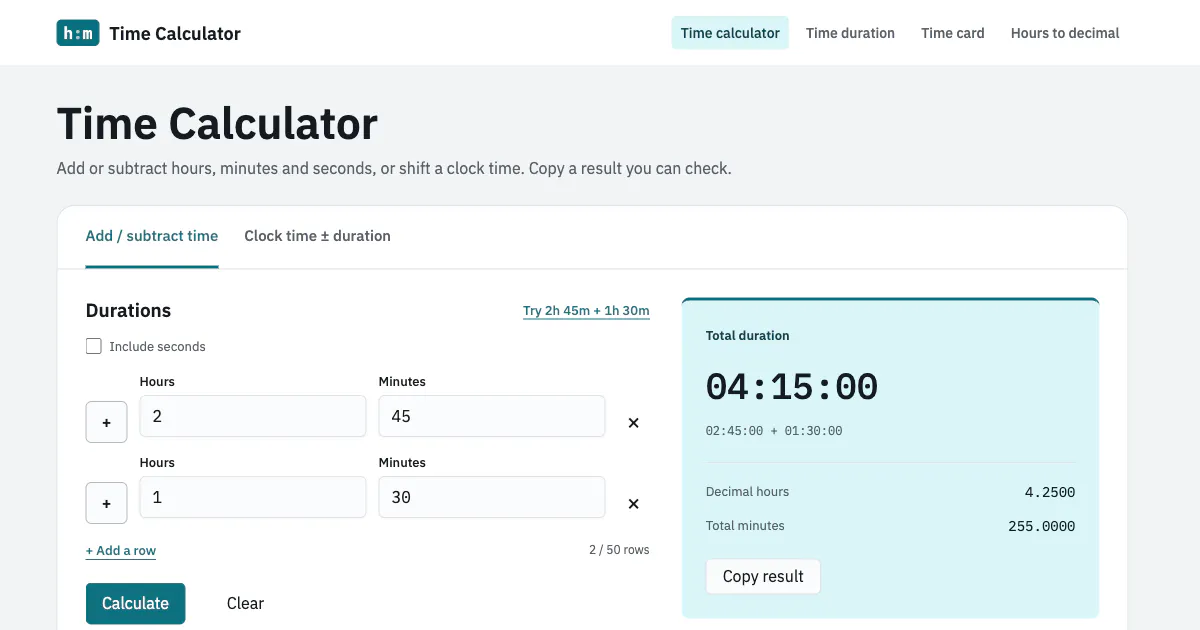Navigate to Hours to decimal
The height and width of the screenshot is (630, 1200).
pyautogui.click(x=1065, y=33)
